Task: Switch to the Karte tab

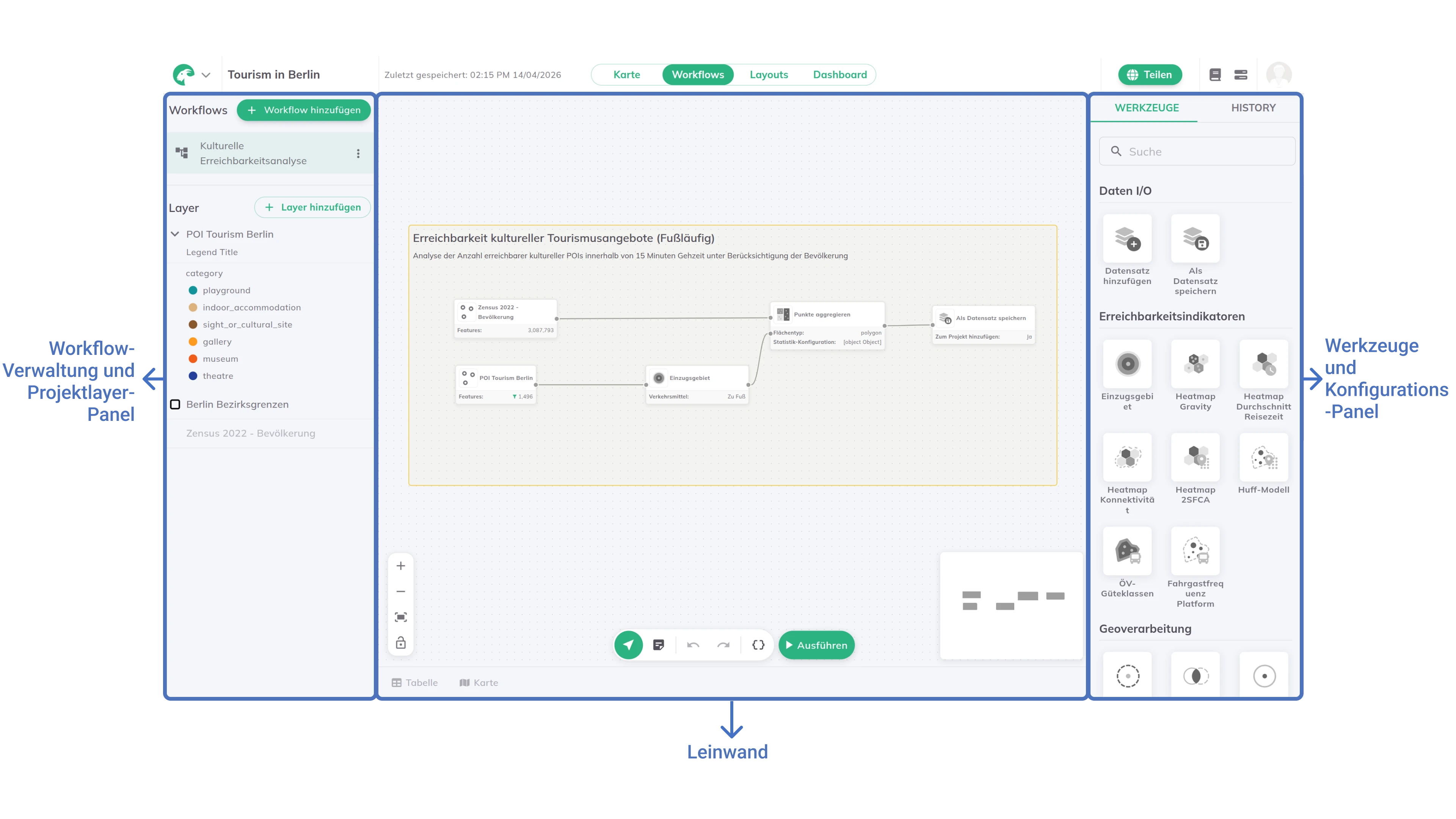Action: (x=626, y=75)
